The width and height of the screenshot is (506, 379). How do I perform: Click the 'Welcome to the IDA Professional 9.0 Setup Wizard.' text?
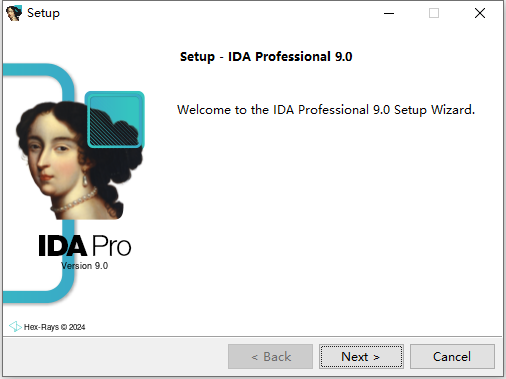pos(326,110)
